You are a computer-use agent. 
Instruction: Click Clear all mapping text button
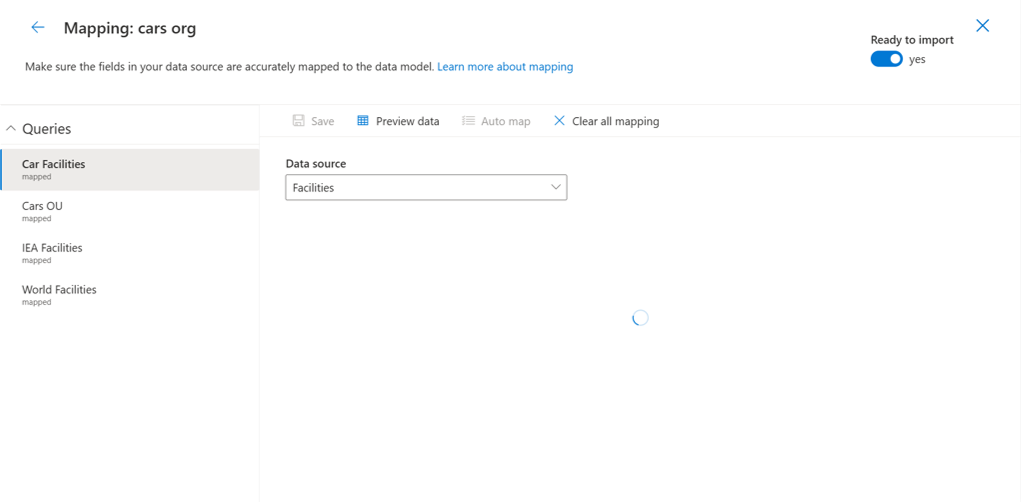(x=615, y=121)
